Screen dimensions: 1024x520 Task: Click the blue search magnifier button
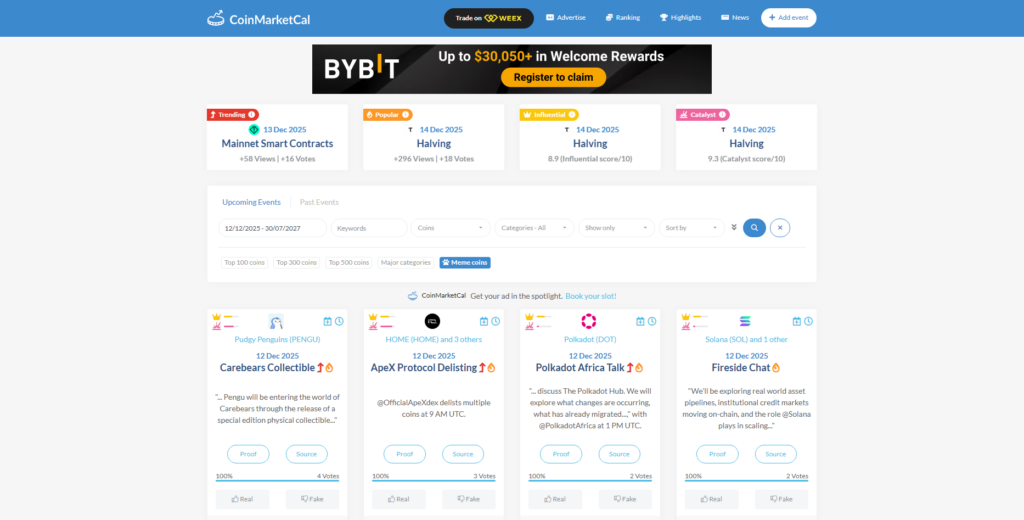754,228
